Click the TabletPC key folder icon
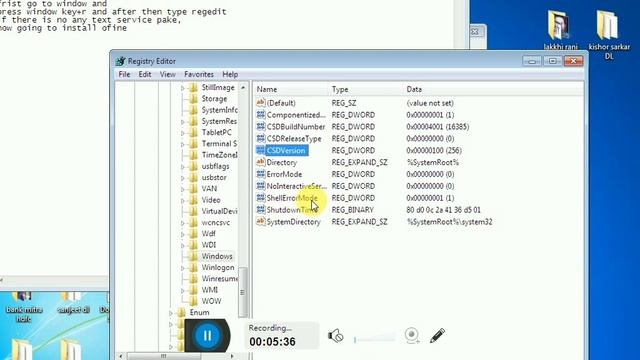 pos(193,132)
